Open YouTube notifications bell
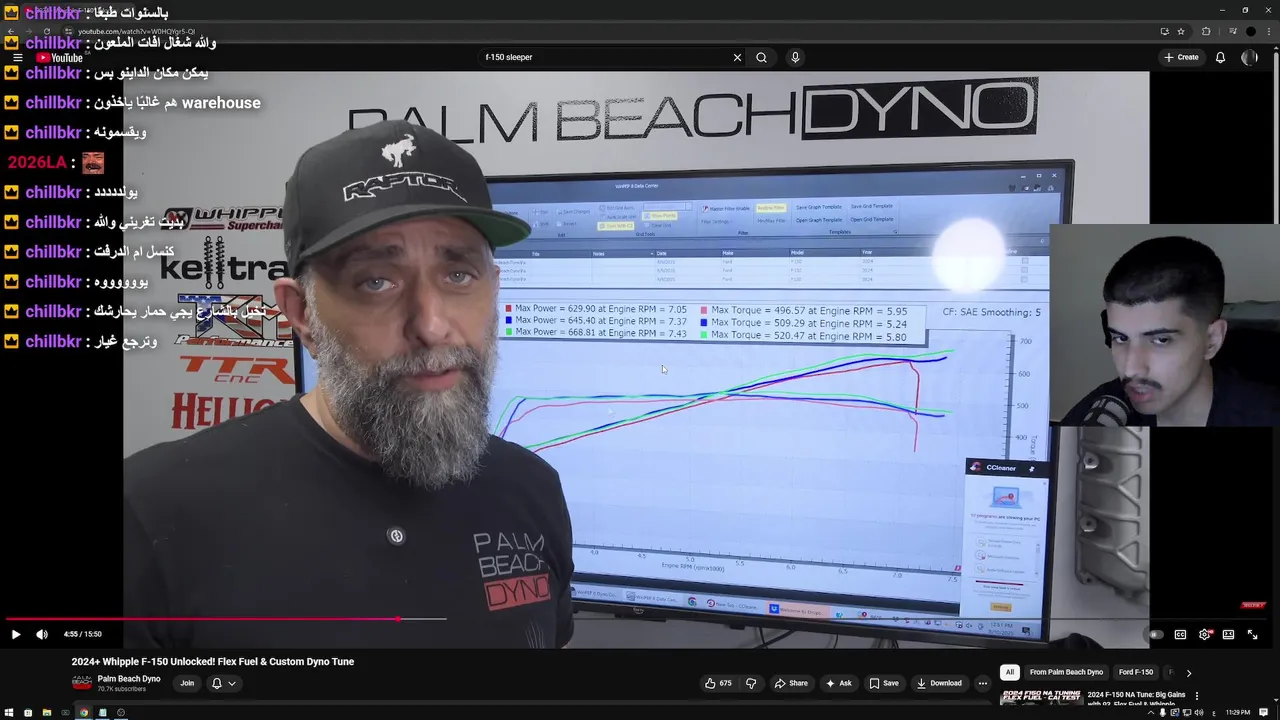The width and height of the screenshot is (1280, 720). click(1220, 57)
